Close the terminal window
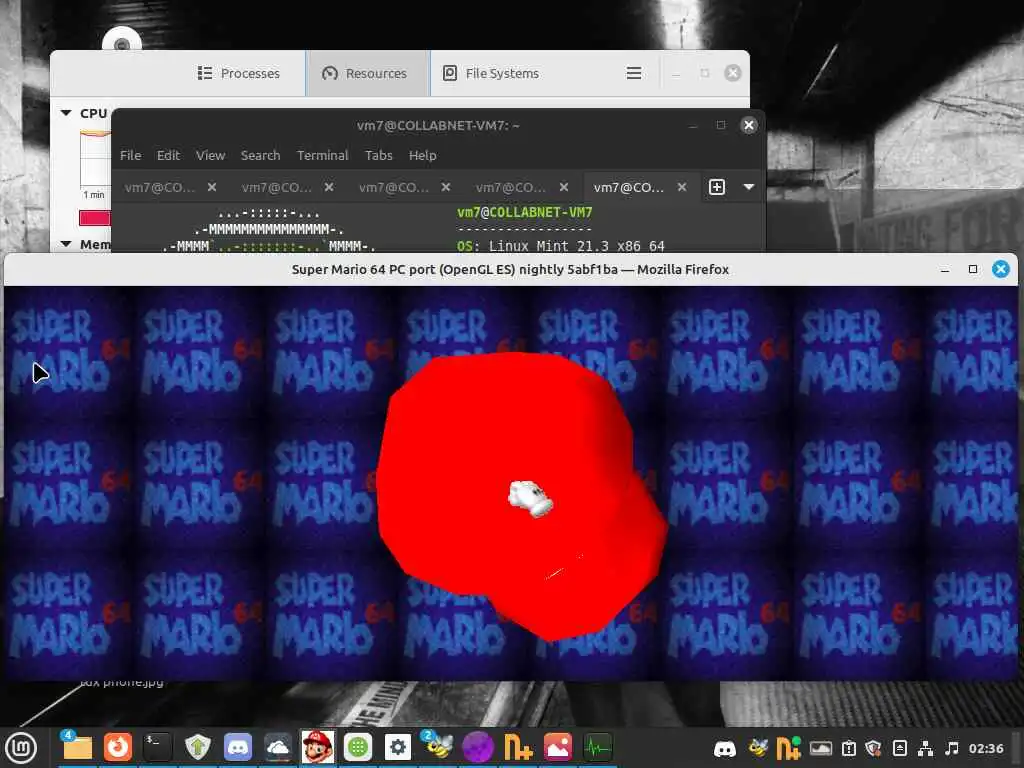 point(749,125)
